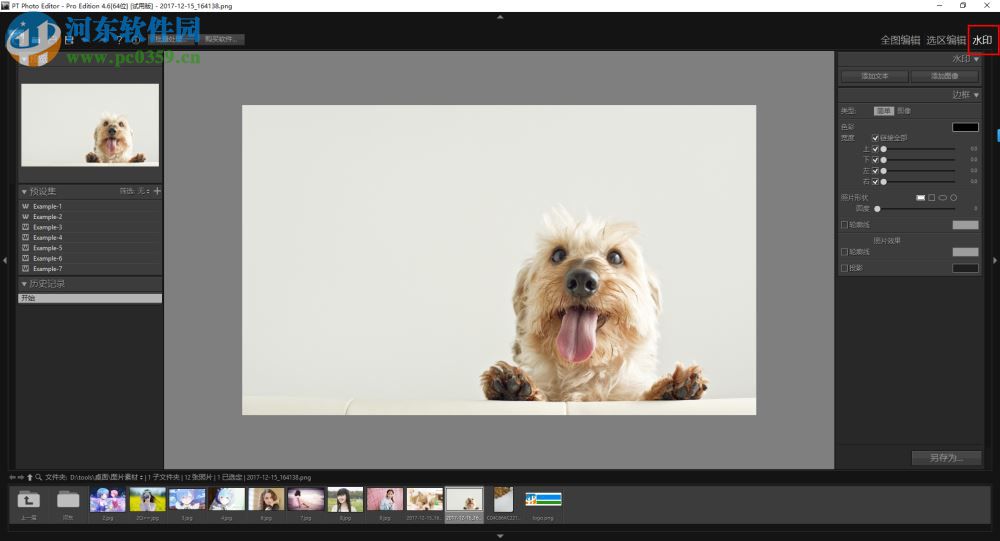The image size is (1000, 541).
Task: Select the square outline photo shape
Action: click(x=931, y=198)
